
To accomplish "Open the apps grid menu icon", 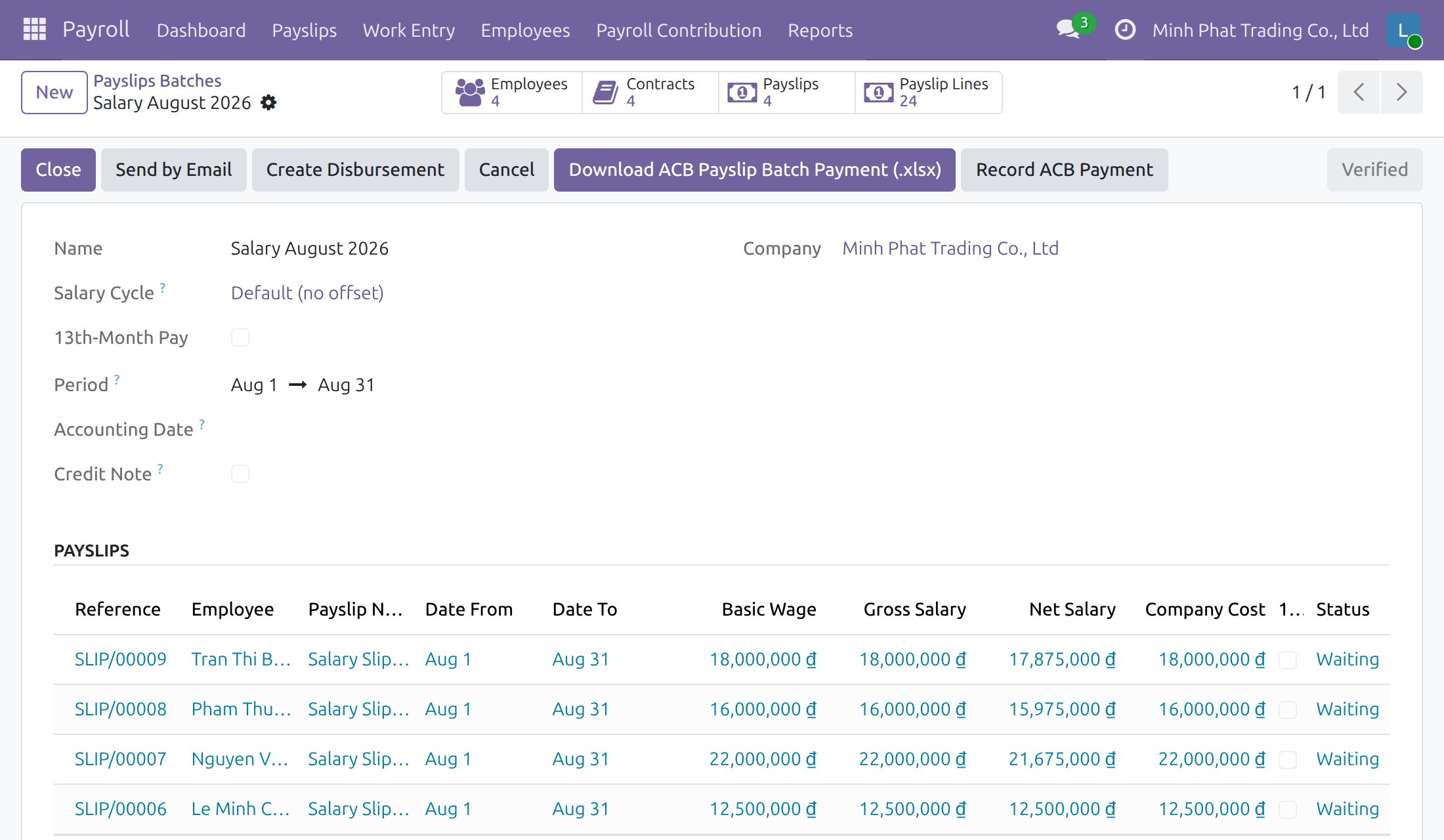I will 34,30.
